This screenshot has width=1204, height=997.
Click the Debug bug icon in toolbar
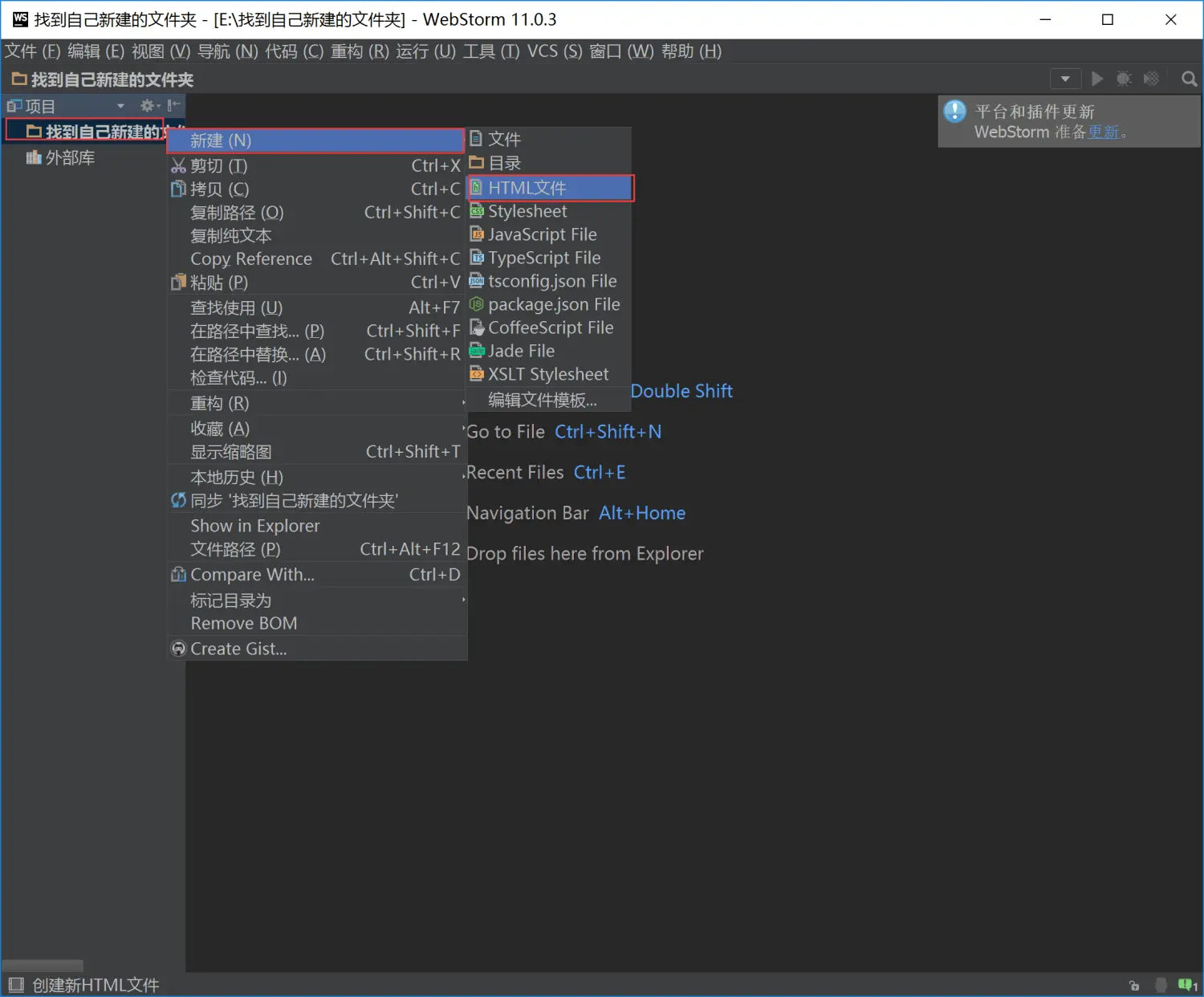(x=1125, y=79)
